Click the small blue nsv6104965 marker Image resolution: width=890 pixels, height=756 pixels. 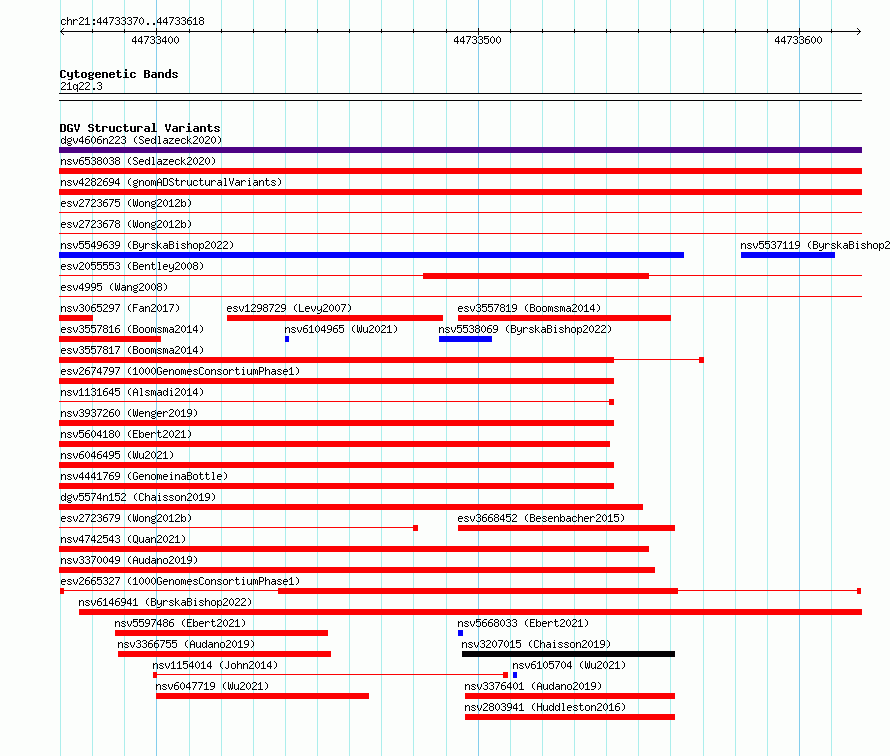(287, 339)
